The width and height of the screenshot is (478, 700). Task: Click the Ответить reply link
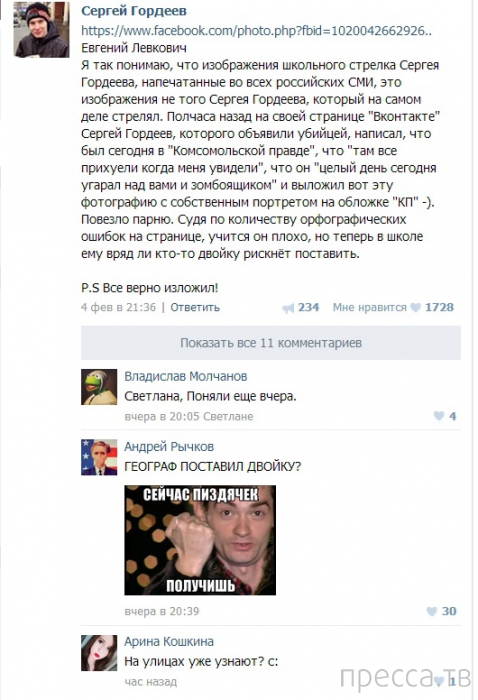(x=195, y=308)
